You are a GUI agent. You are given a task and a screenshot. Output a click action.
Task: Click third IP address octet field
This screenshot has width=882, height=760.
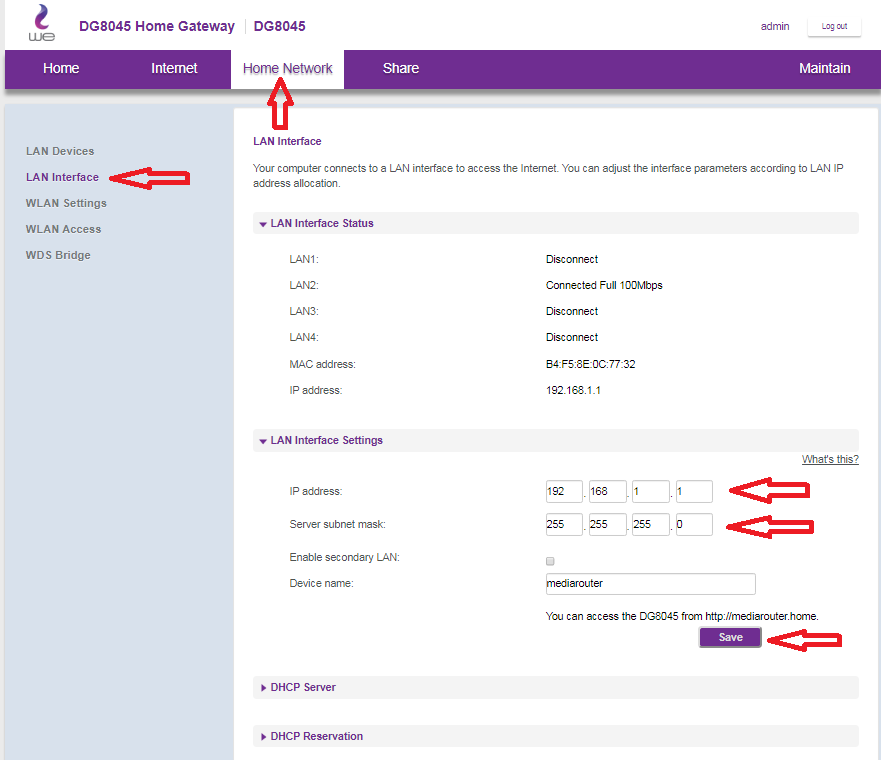[651, 491]
